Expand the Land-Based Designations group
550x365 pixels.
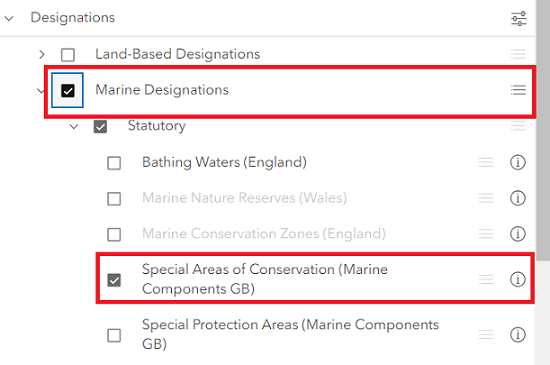click(42, 54)
